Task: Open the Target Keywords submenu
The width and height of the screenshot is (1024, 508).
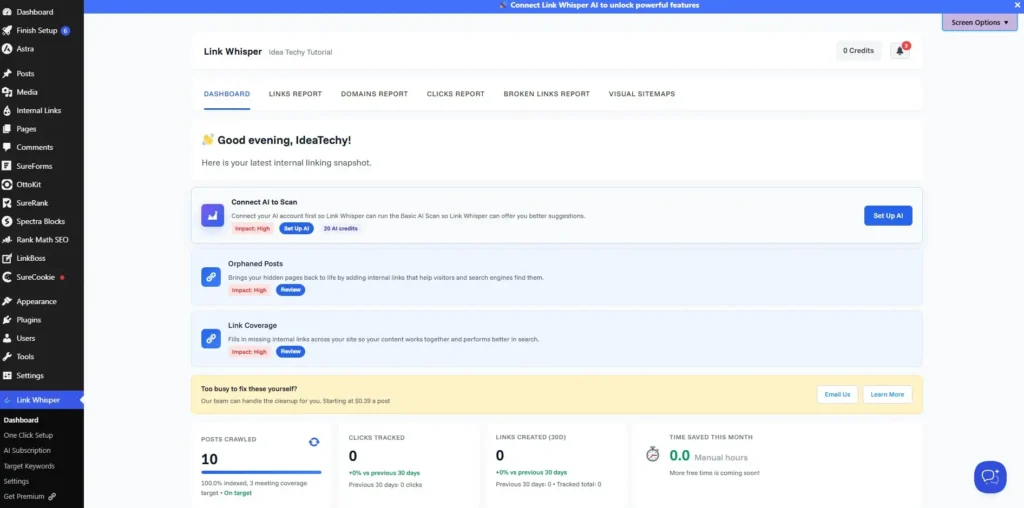Action: pos(29,466)
